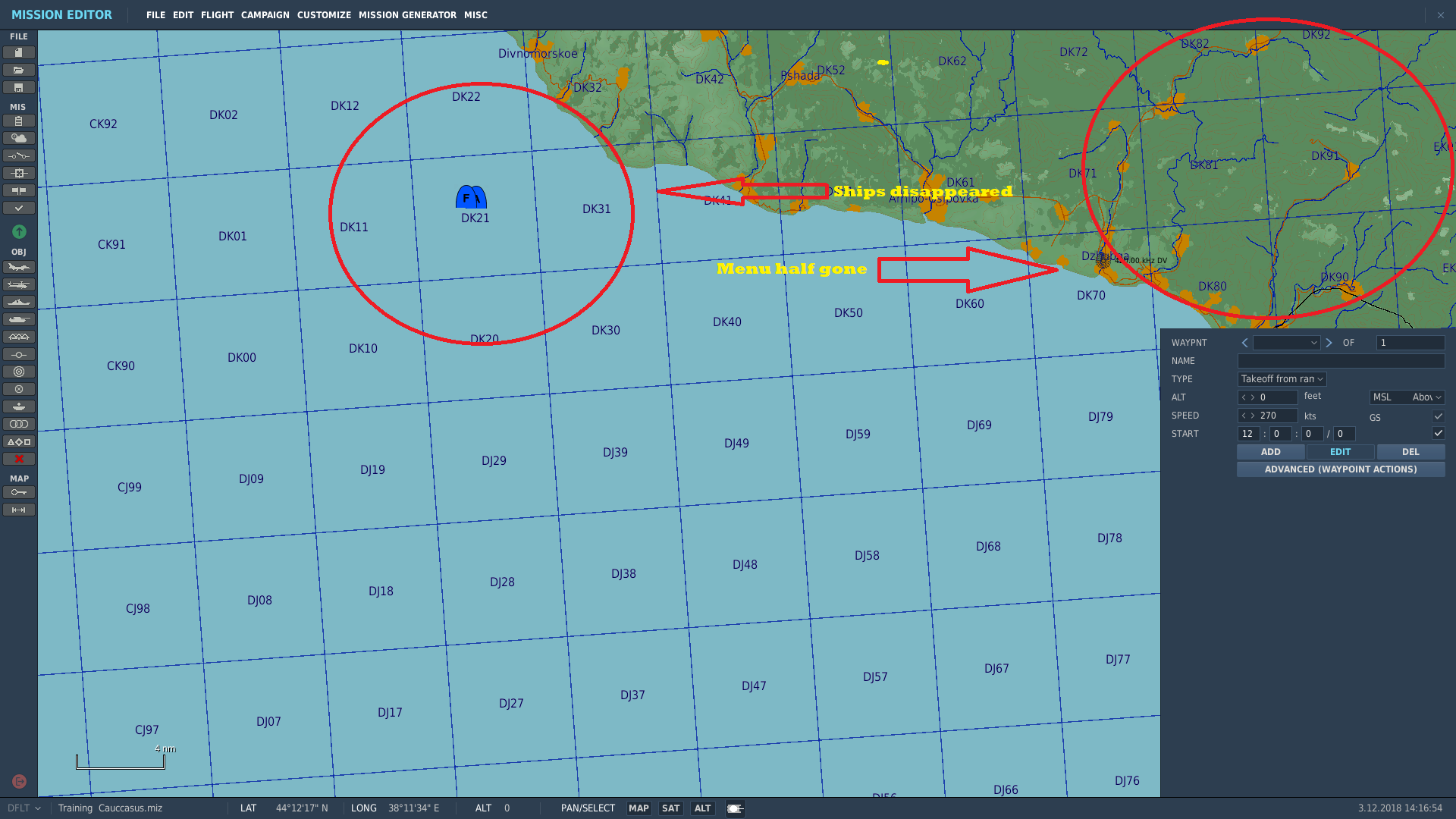Open the mission briefing clipboard icon

tap(19, 121)
